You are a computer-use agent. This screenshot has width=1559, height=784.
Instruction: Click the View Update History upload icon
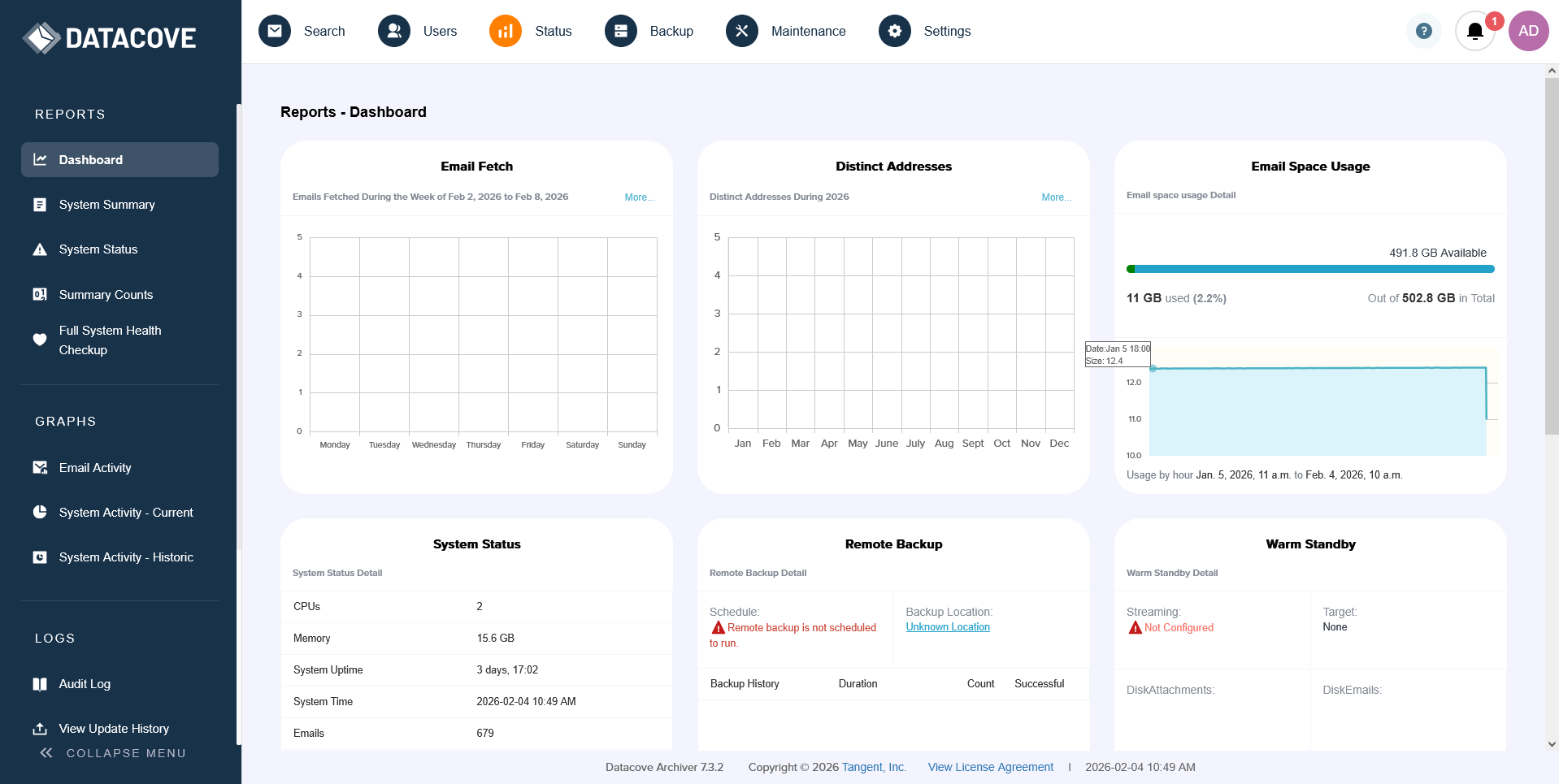40,729
